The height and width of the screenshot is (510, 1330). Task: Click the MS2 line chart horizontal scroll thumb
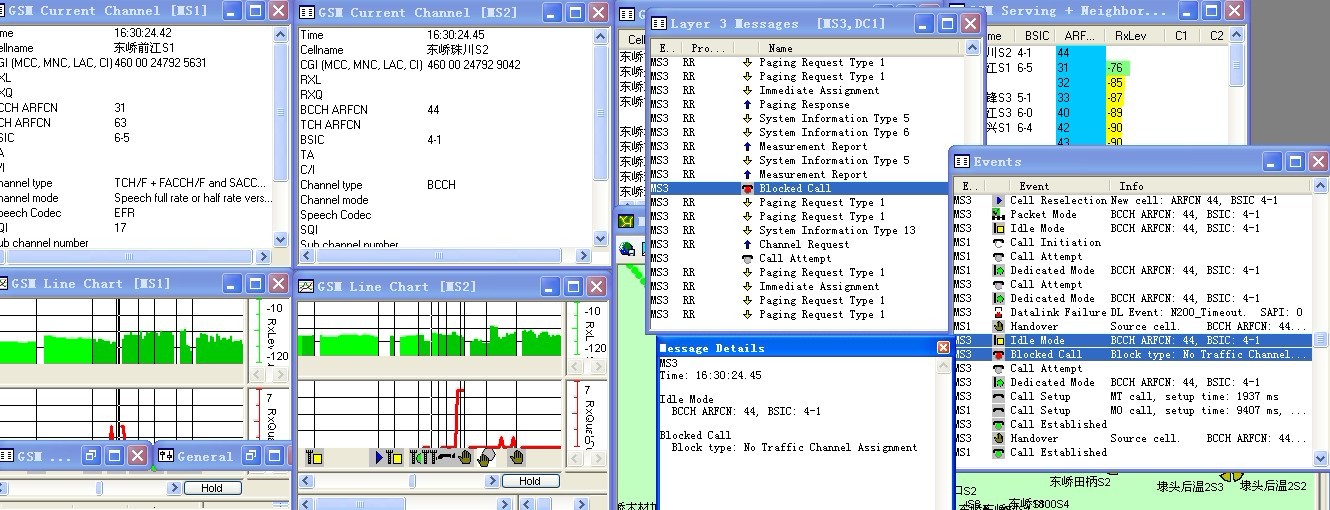(x=411, y=481)
